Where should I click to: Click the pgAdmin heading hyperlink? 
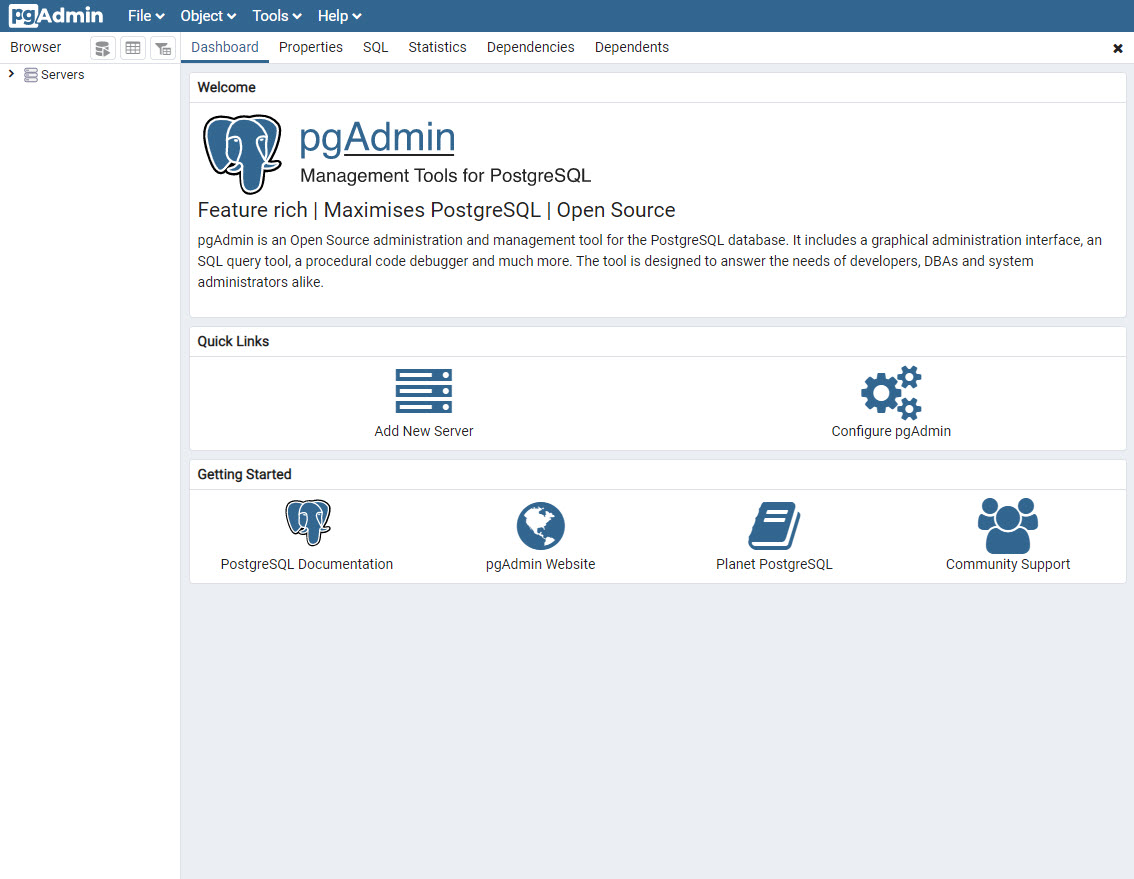pos(377,137)
